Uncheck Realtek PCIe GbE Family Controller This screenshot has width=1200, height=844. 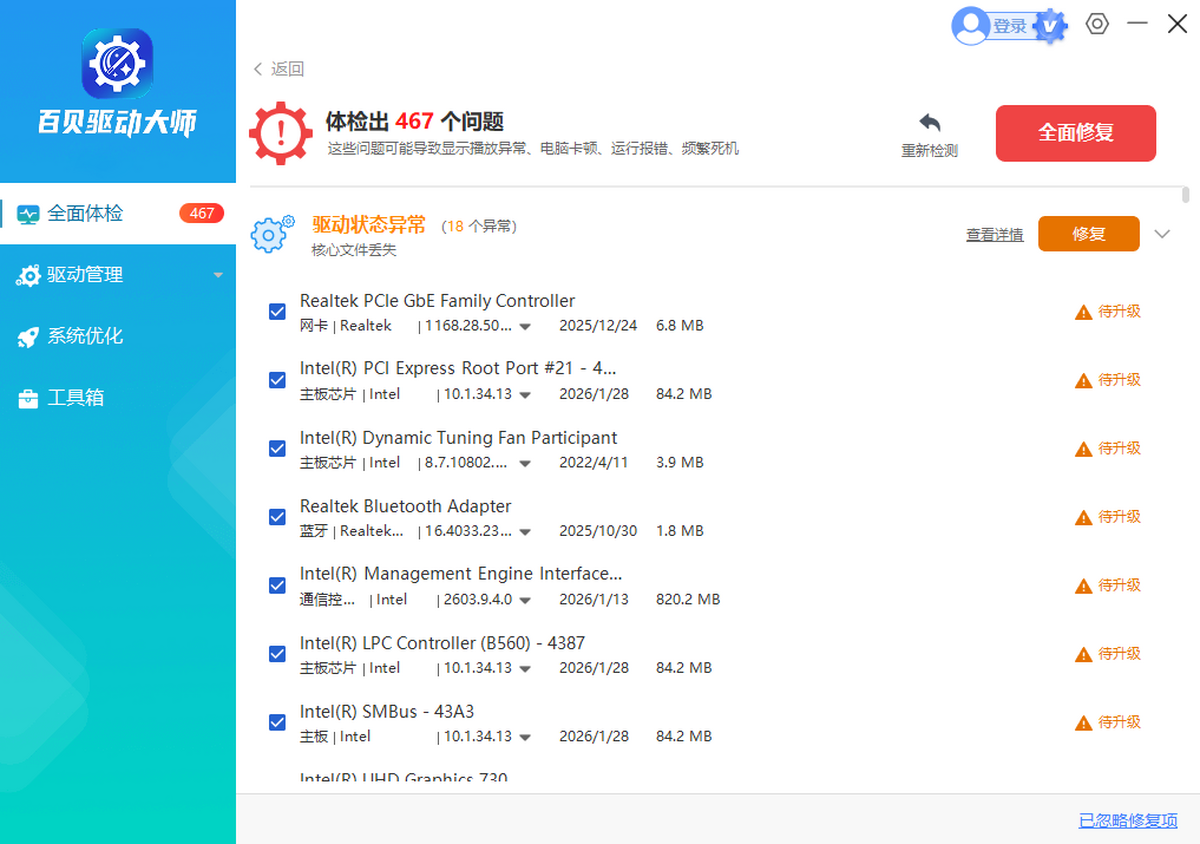click(x=277, y=311)
